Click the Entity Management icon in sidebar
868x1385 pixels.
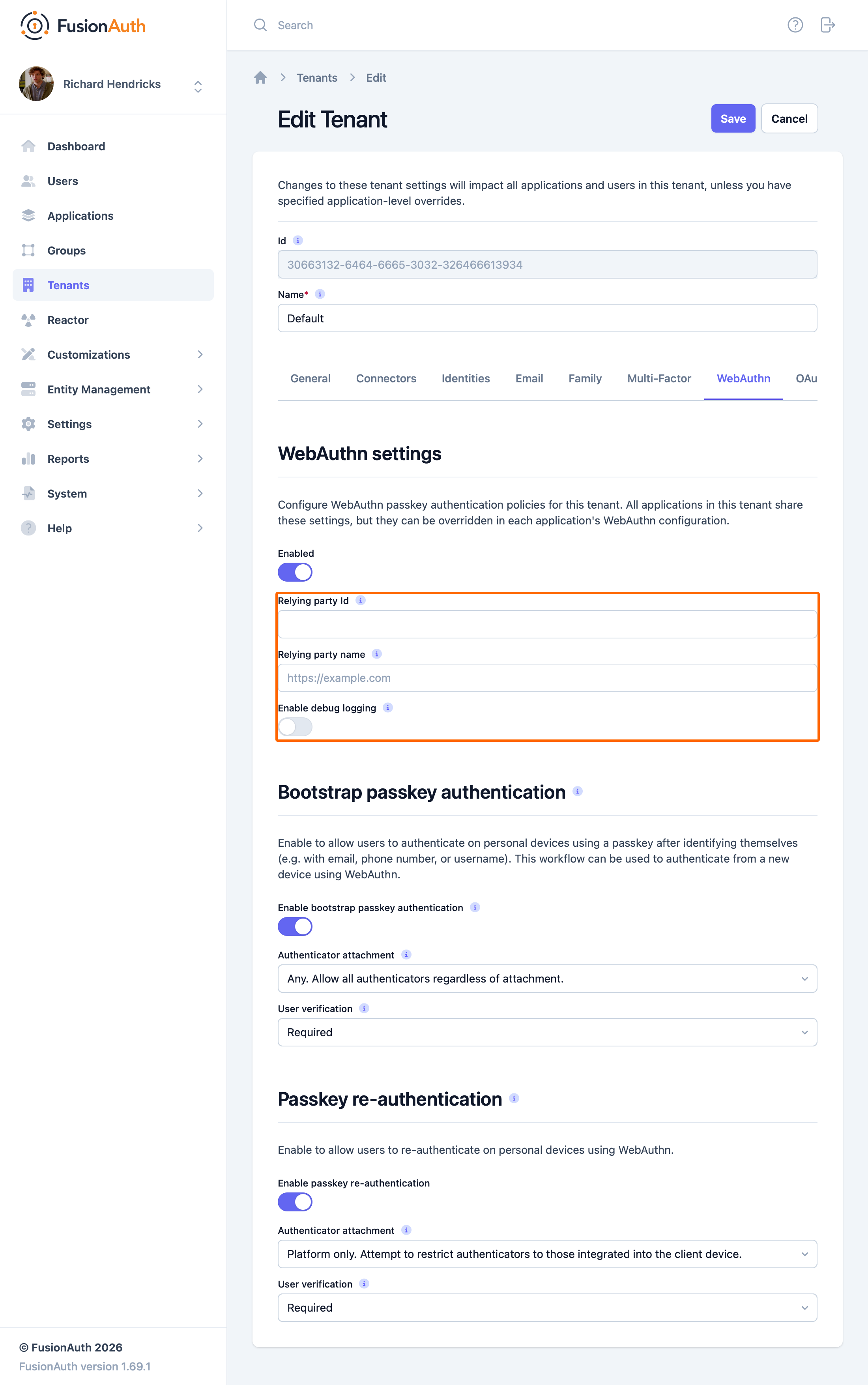click(x=28, y=389)
